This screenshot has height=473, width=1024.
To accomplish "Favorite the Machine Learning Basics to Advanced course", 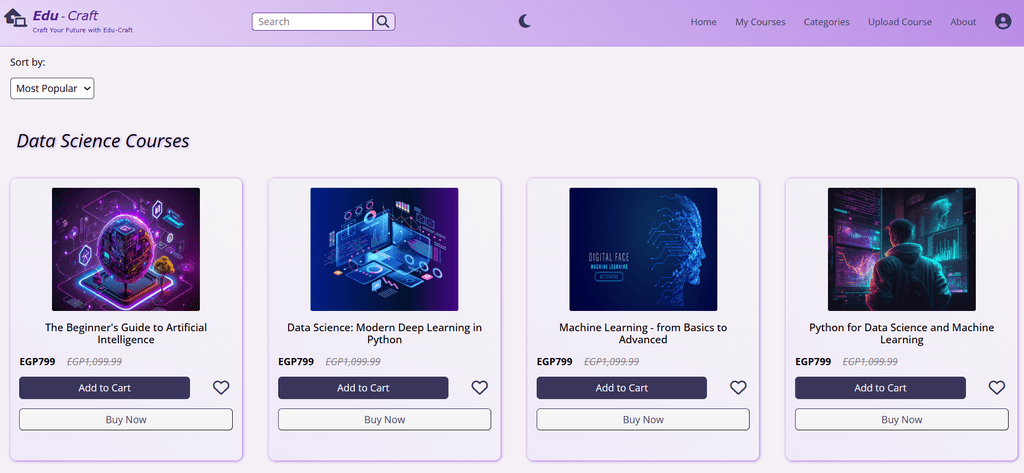I will [x=738, y=387].
